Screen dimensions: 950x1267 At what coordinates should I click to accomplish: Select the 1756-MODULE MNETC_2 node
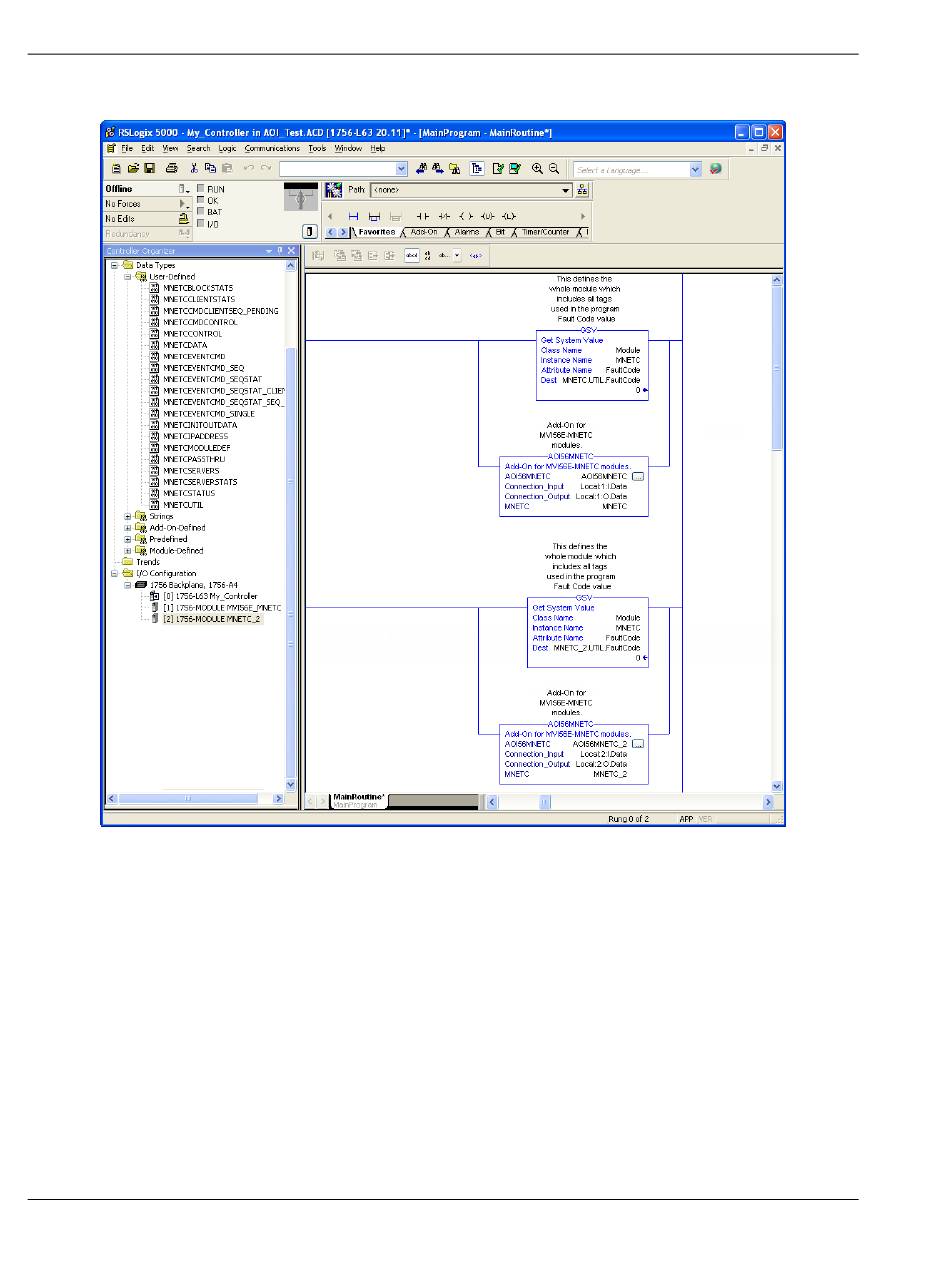coord(213,619)
